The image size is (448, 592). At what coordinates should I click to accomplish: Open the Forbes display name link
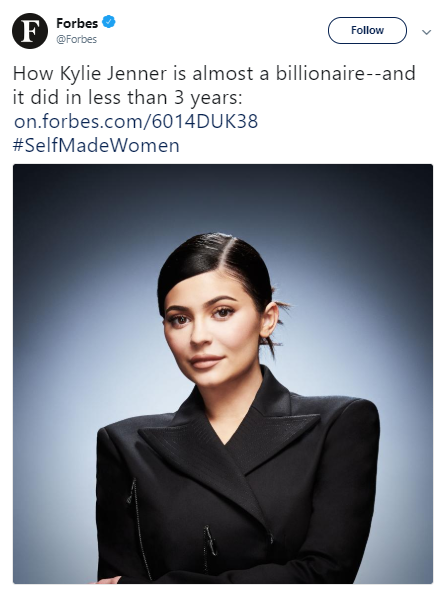tap(77, 23)
